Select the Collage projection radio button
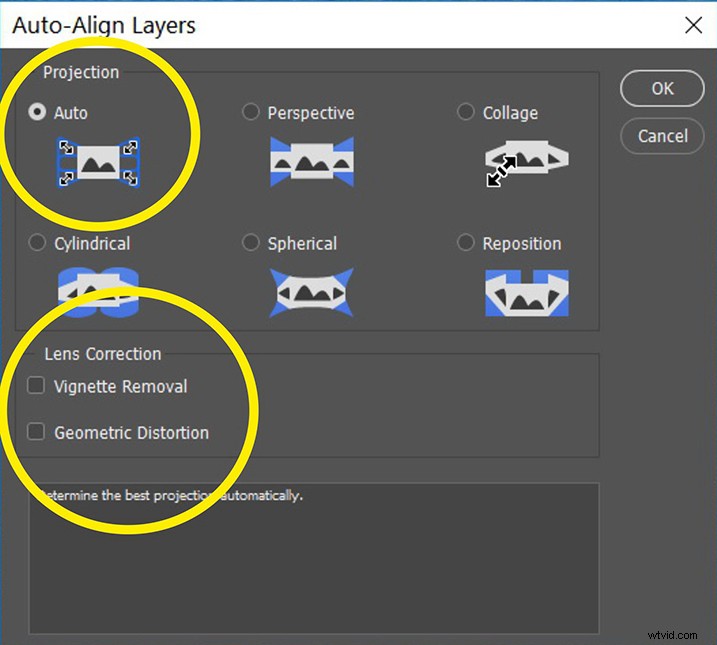The image size is (717, 645). pos(466,112)
